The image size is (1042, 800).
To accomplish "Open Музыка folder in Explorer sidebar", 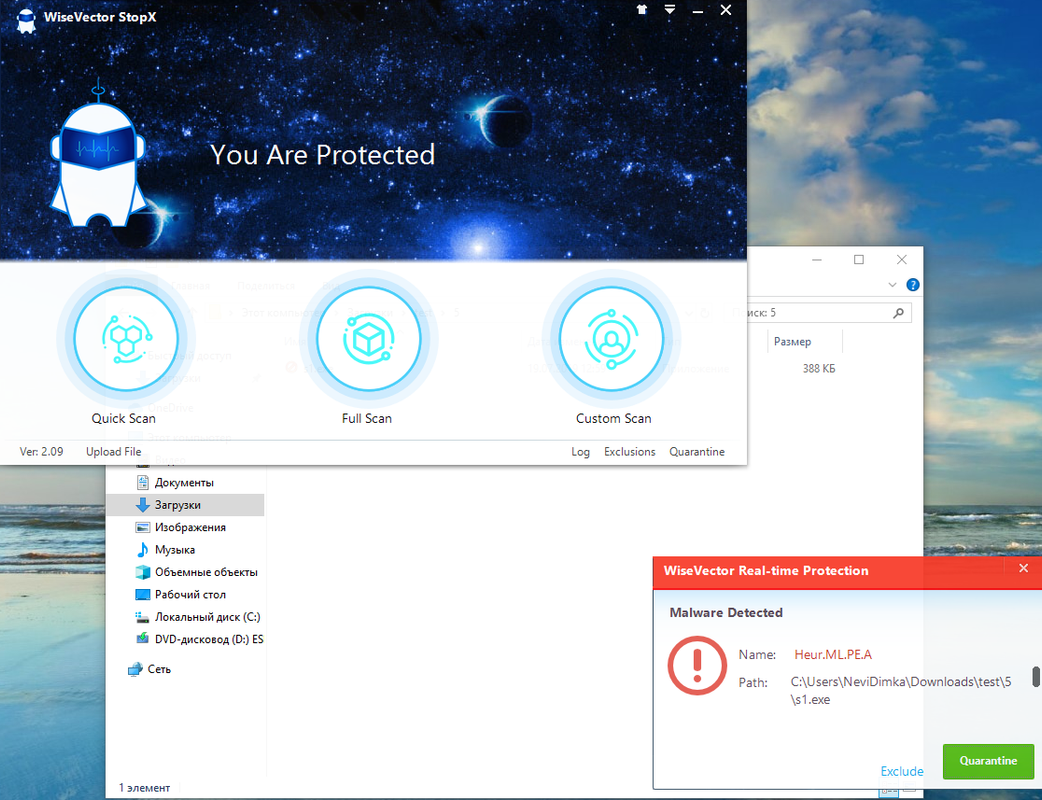I will 186,550.
